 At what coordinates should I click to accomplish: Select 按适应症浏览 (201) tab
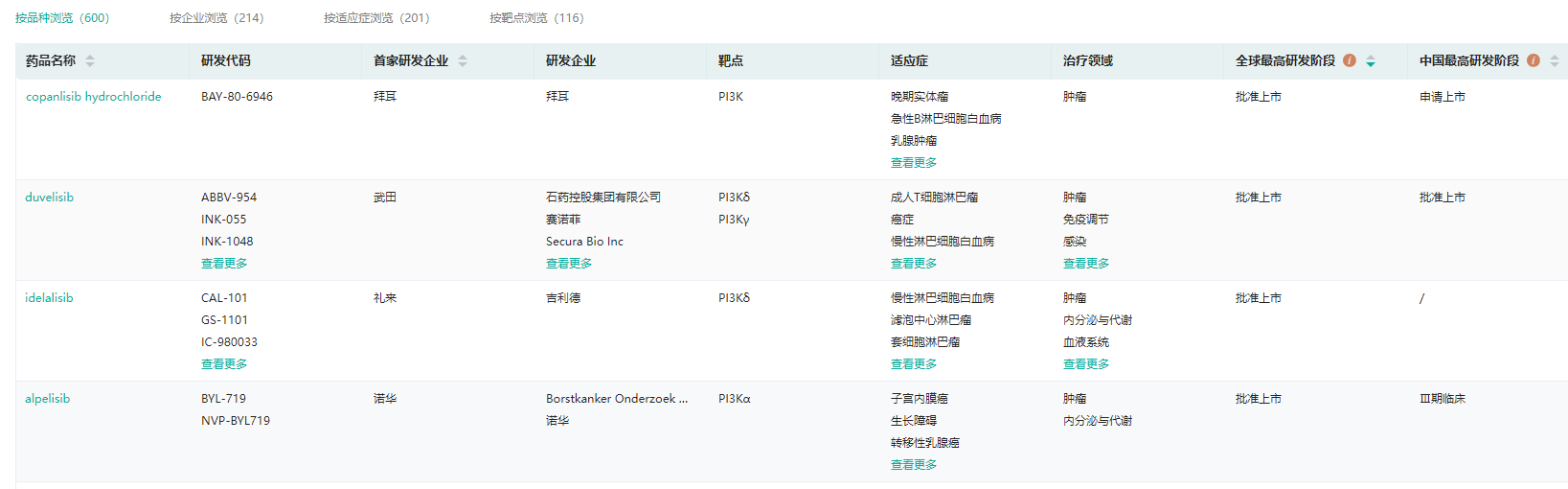[x=376, y=18]
